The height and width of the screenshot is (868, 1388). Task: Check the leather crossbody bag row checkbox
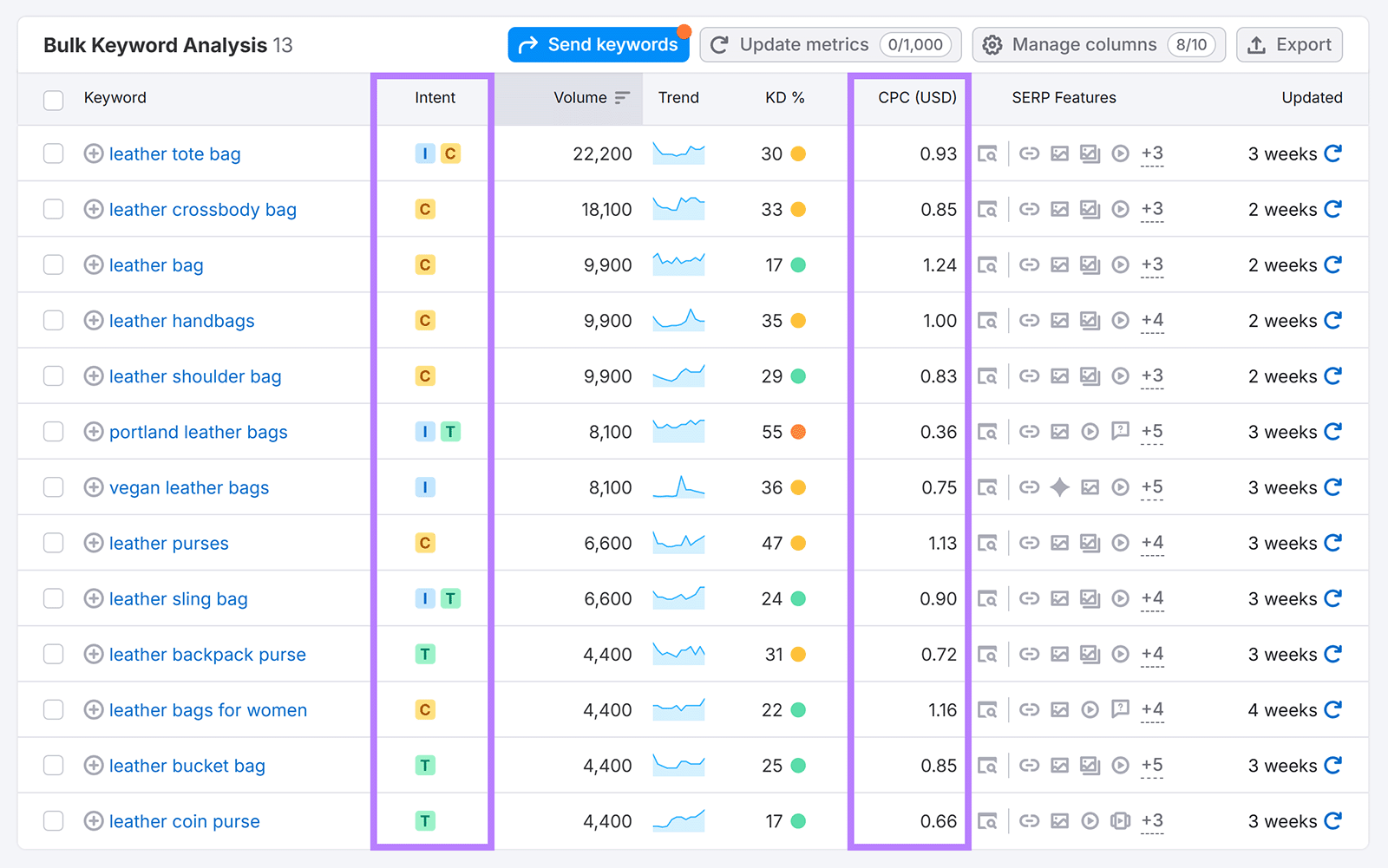[x=53, y=209]
